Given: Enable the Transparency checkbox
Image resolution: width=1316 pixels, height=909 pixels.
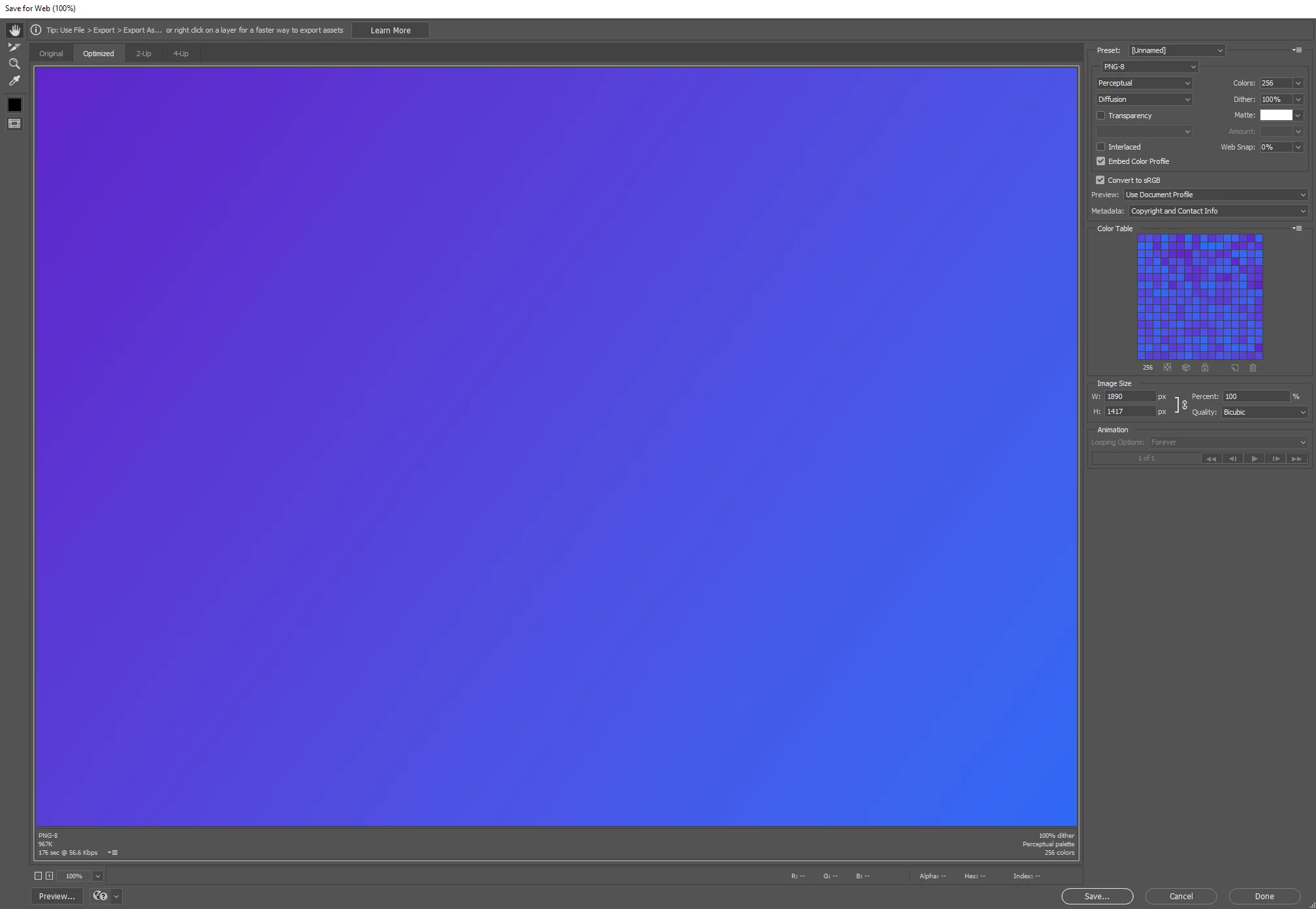Looking at the screenshot, I should pos(1101,116).
